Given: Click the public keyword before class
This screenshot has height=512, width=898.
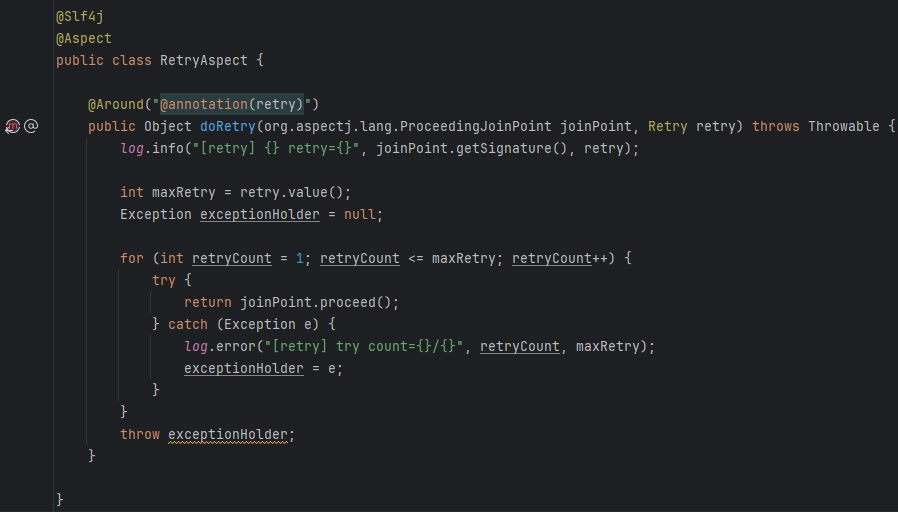Looking at the screenshot, I should 80,60.
